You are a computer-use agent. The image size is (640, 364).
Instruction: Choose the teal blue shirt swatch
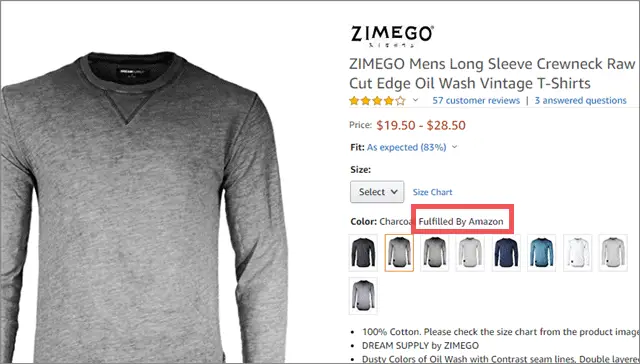pos(542,253)
